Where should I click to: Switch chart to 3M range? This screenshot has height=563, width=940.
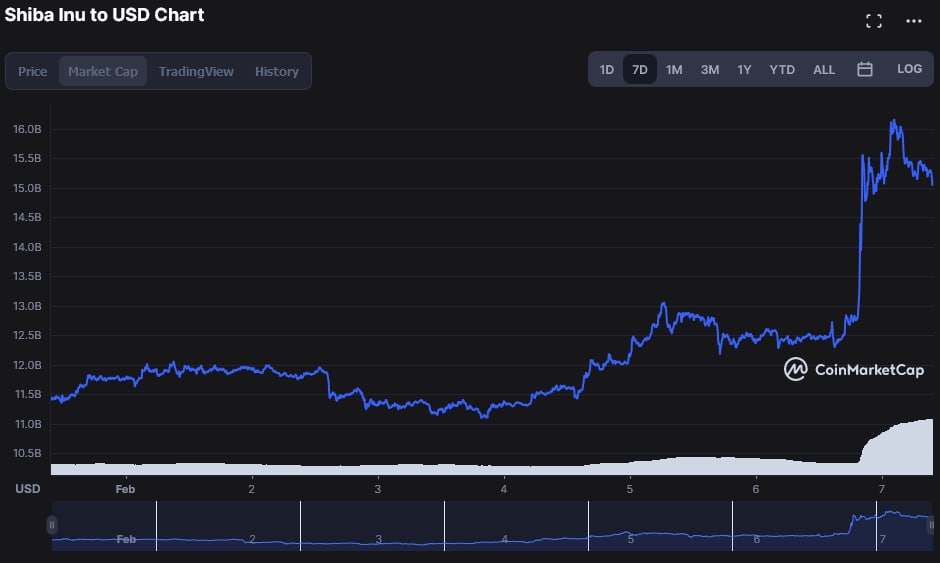(x=709, y=69)
